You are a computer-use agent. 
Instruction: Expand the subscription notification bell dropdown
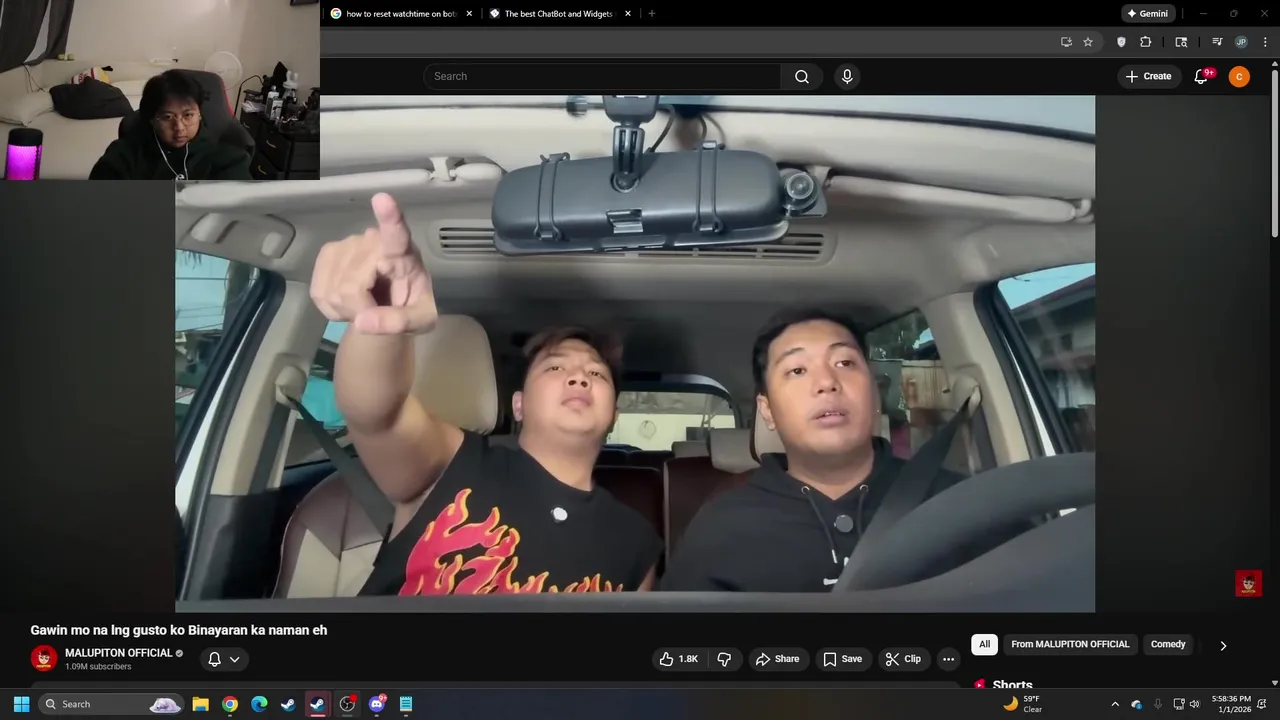pos(223,659)
